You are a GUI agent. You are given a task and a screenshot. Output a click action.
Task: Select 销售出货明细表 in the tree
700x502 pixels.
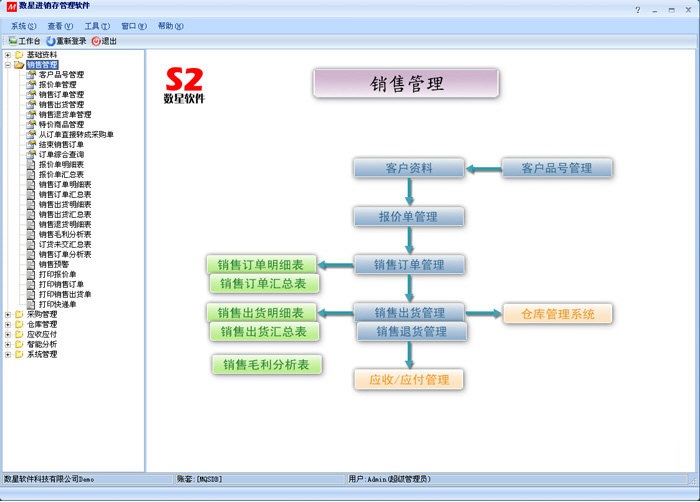[x=65, y=205]
